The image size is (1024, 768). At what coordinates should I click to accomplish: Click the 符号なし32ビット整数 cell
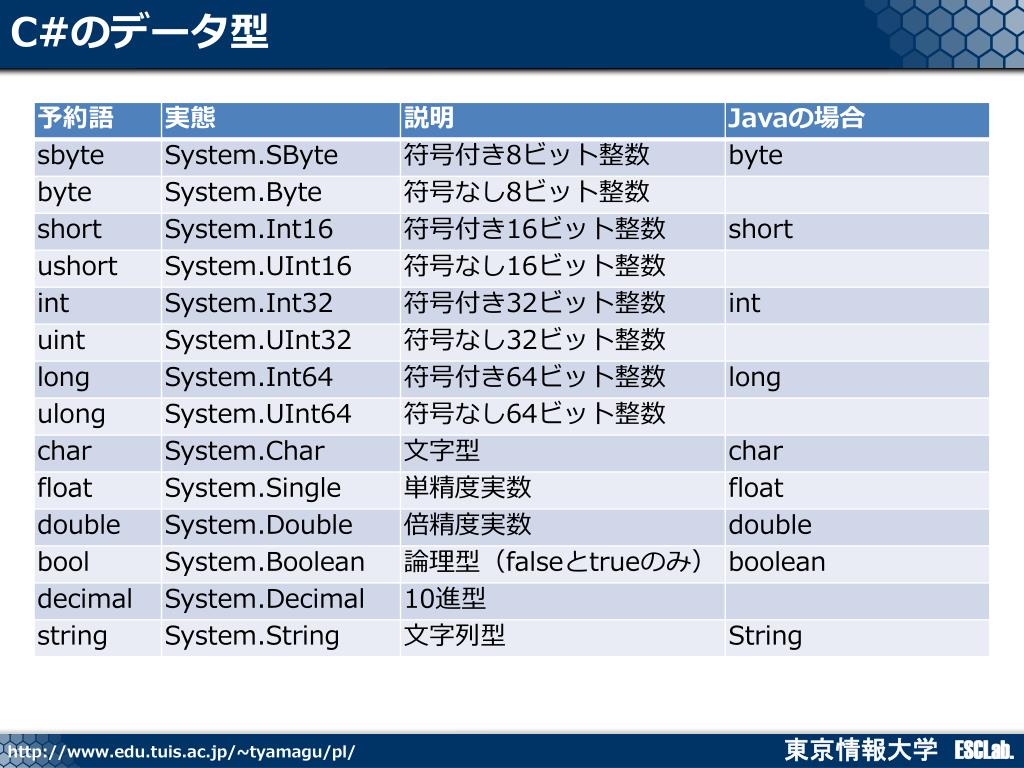coord(562,342)
